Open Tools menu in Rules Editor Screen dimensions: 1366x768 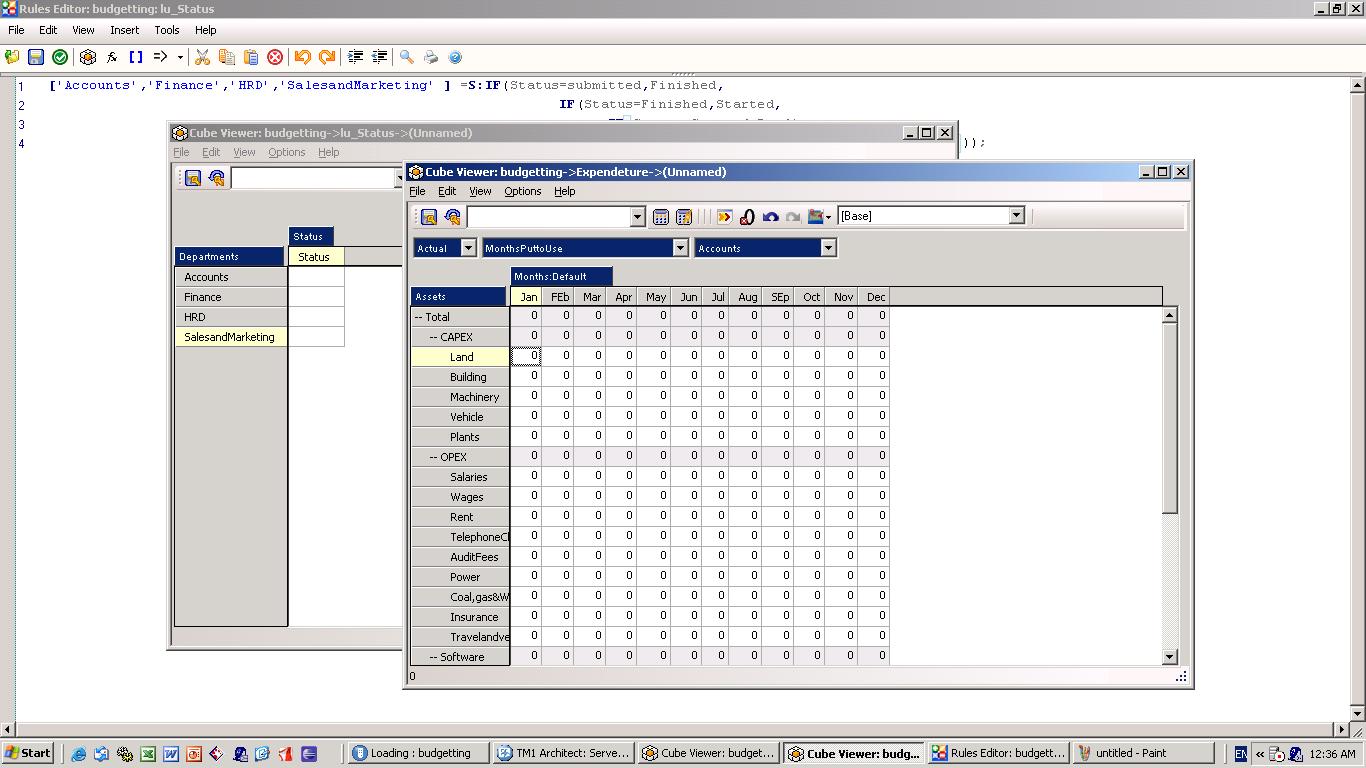click(x=167, y=30)
